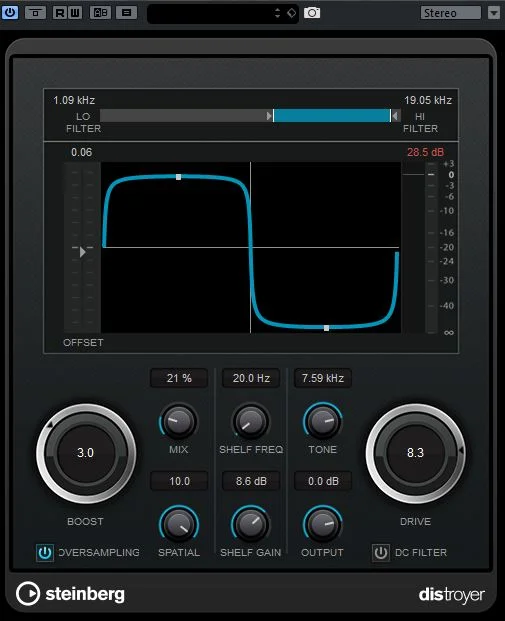The width and height of the screenshot is (505, 621).
Task: Click the distroyer plugin name logo
Action: click(x=452, y=595)
